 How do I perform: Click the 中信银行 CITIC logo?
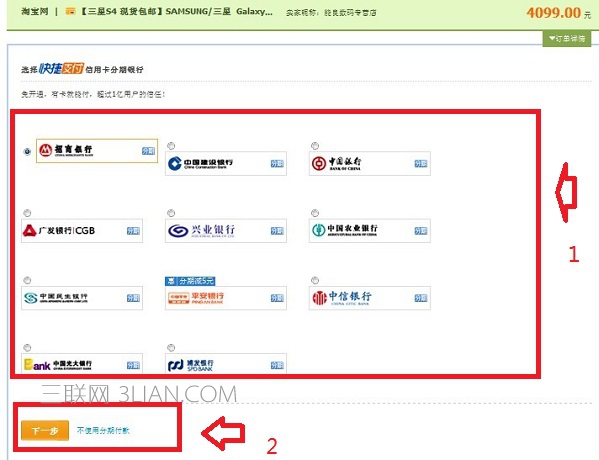pyautogui.click(x=342, y=298)
